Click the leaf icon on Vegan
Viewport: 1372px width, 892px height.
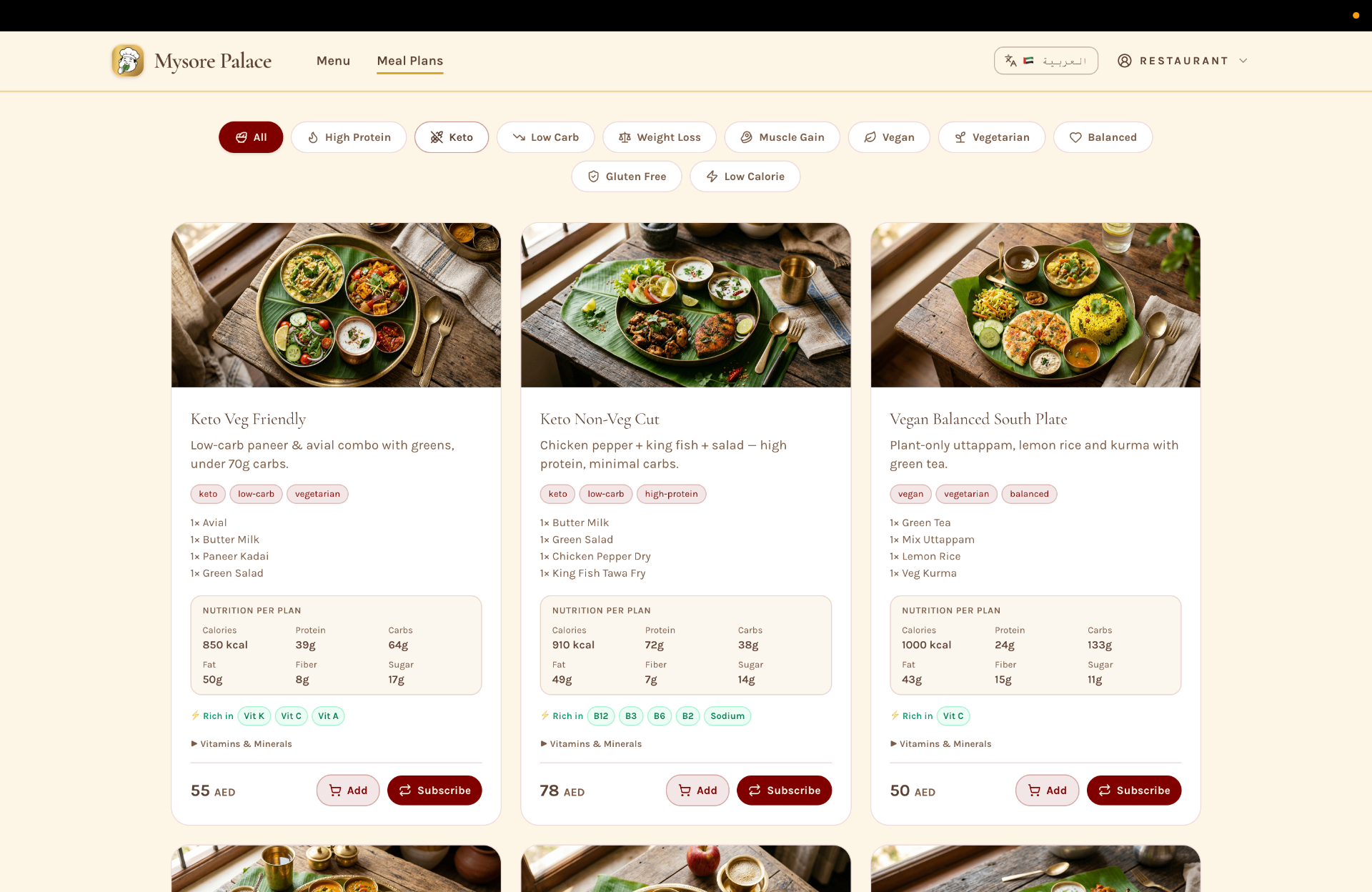pyautogui.click(x=870, y=137)
